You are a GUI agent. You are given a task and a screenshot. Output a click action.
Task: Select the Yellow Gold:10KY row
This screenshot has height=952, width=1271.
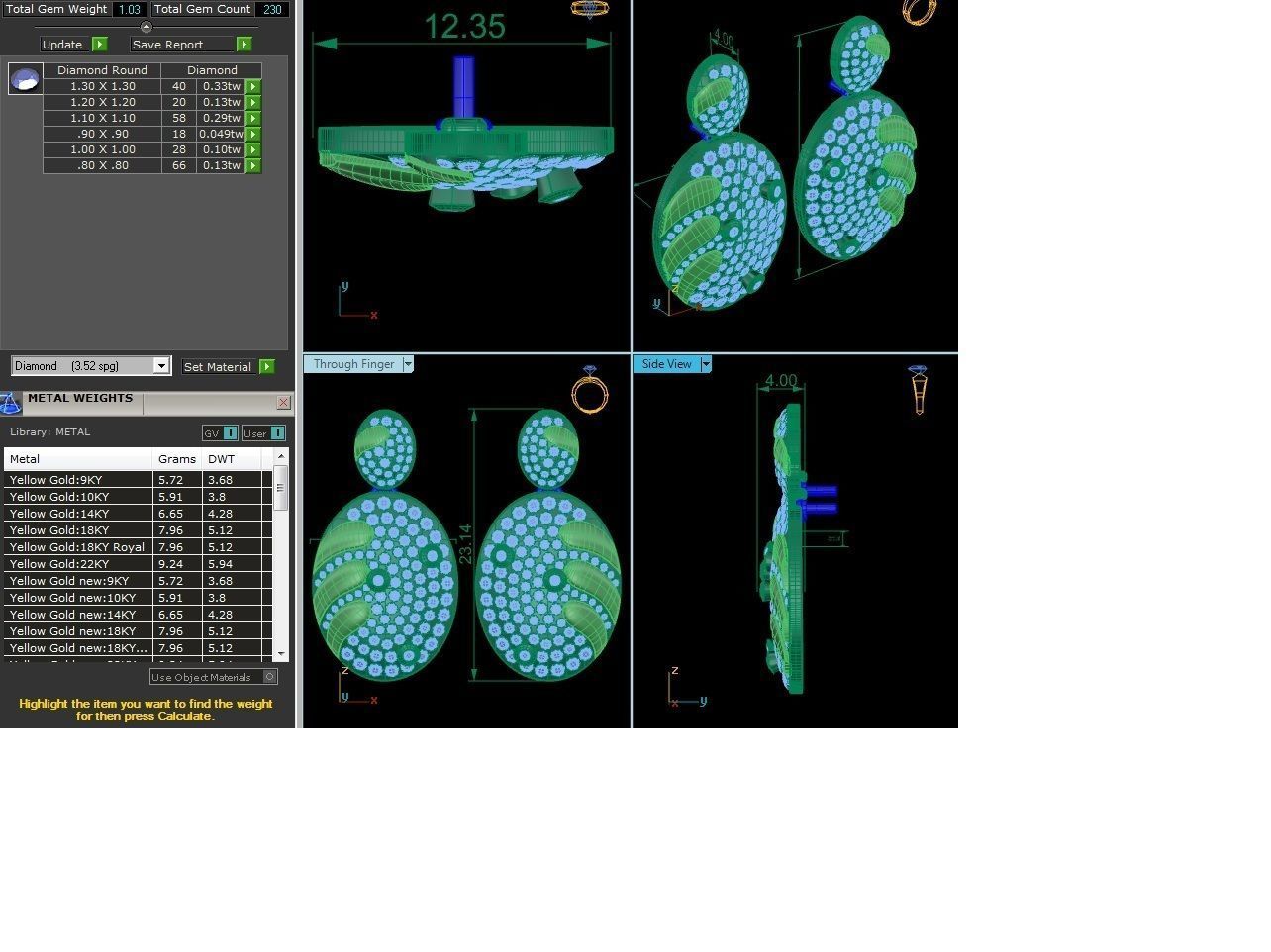(x=139, y=497)
